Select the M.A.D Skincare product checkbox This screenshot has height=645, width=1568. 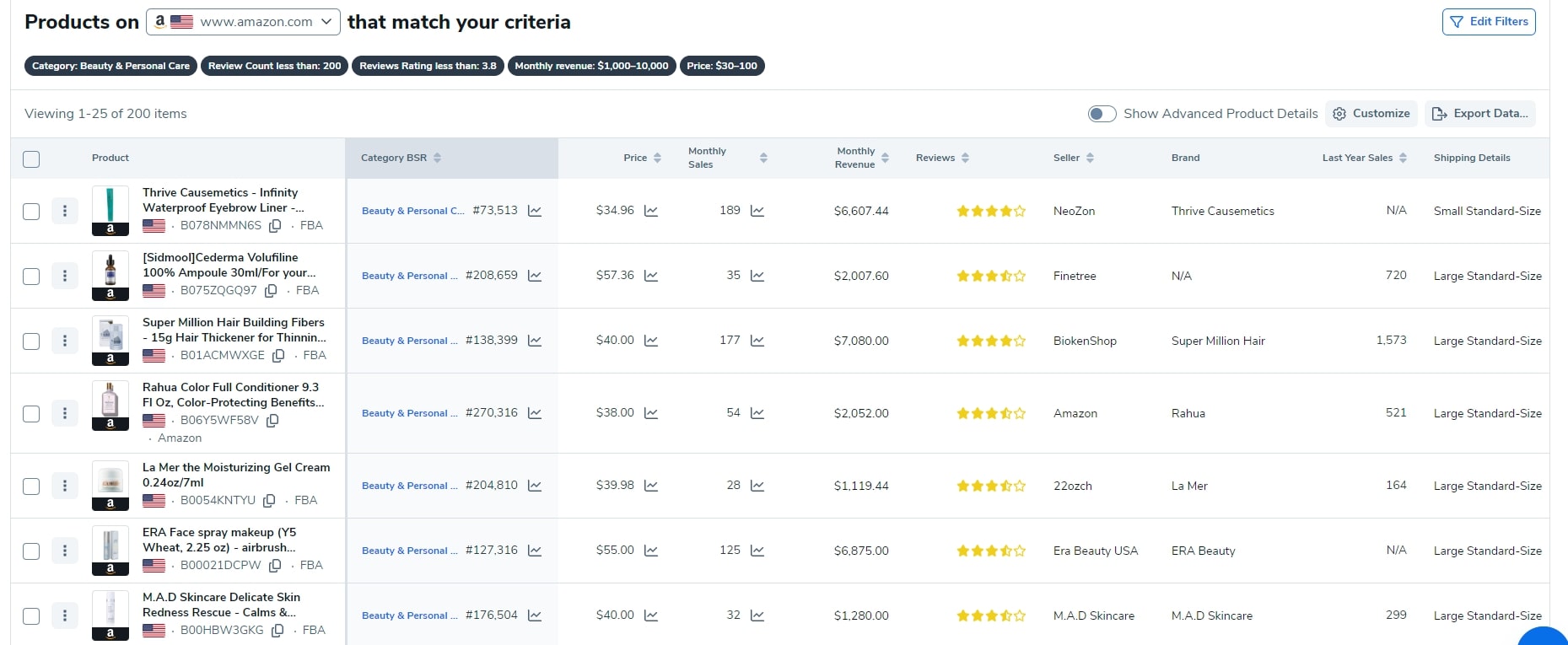coord(31,615)
